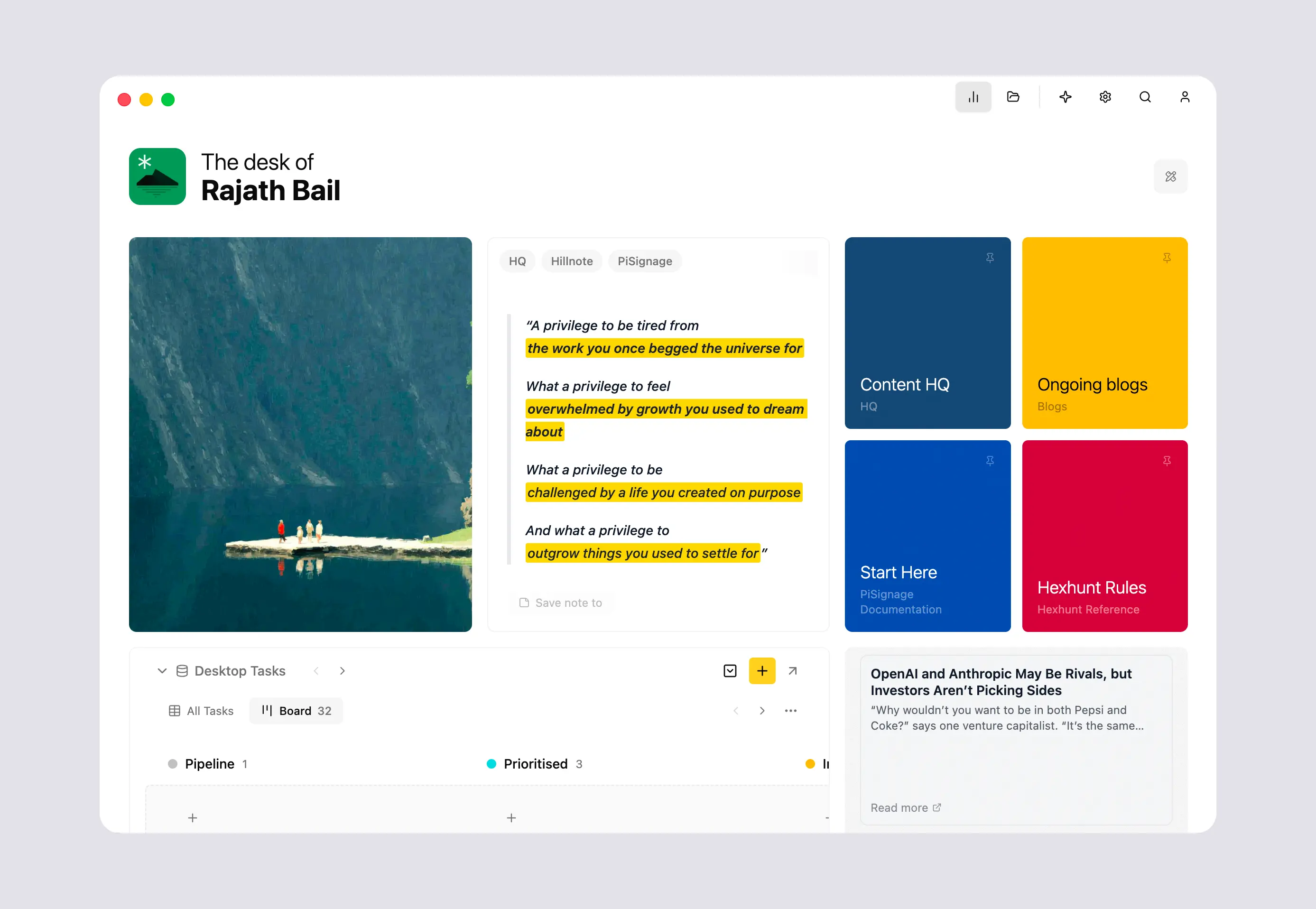Click the lake landscape image
Viewport: 1316px width, 909px height.
pyautogui.click(x=300, y=435)
